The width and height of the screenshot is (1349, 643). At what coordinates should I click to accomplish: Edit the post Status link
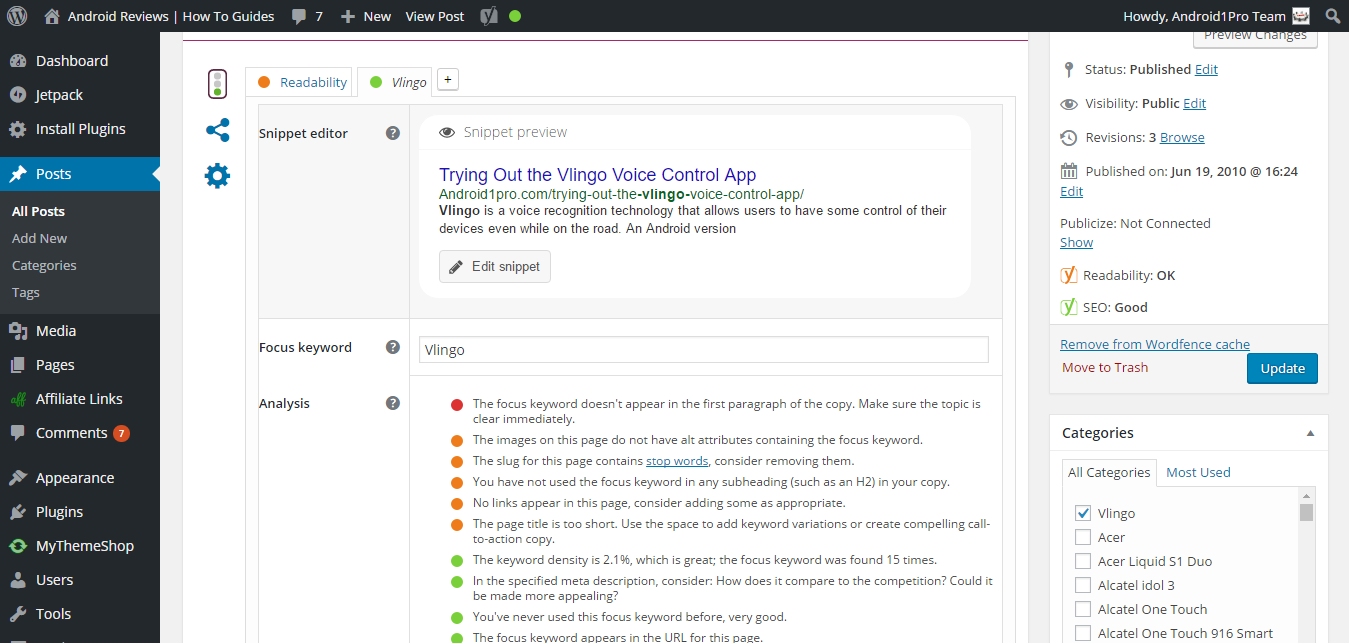[x=1206, y=69]
